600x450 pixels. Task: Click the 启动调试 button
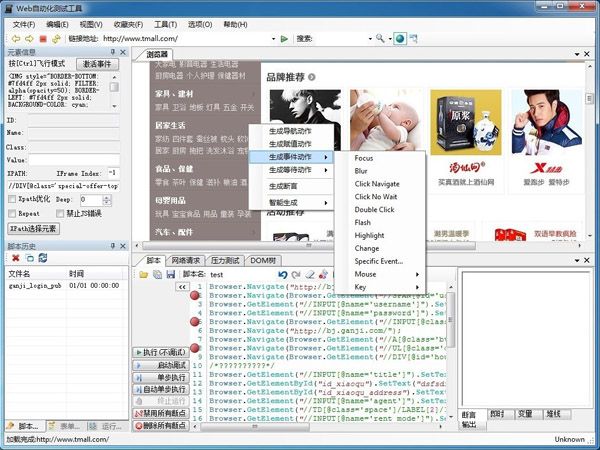pos(161,365)
